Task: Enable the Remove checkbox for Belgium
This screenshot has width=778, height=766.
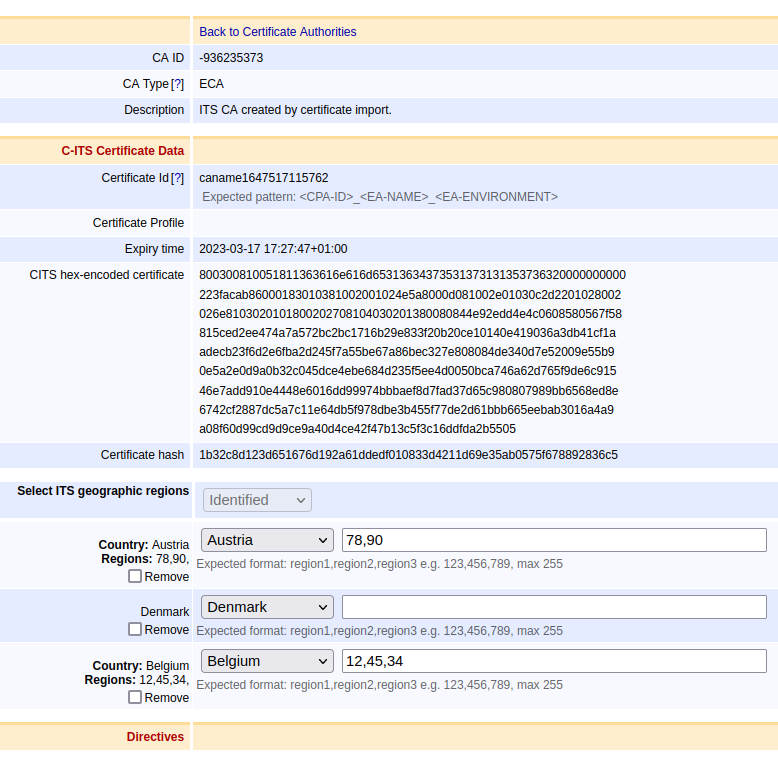Action: point(135,697)
